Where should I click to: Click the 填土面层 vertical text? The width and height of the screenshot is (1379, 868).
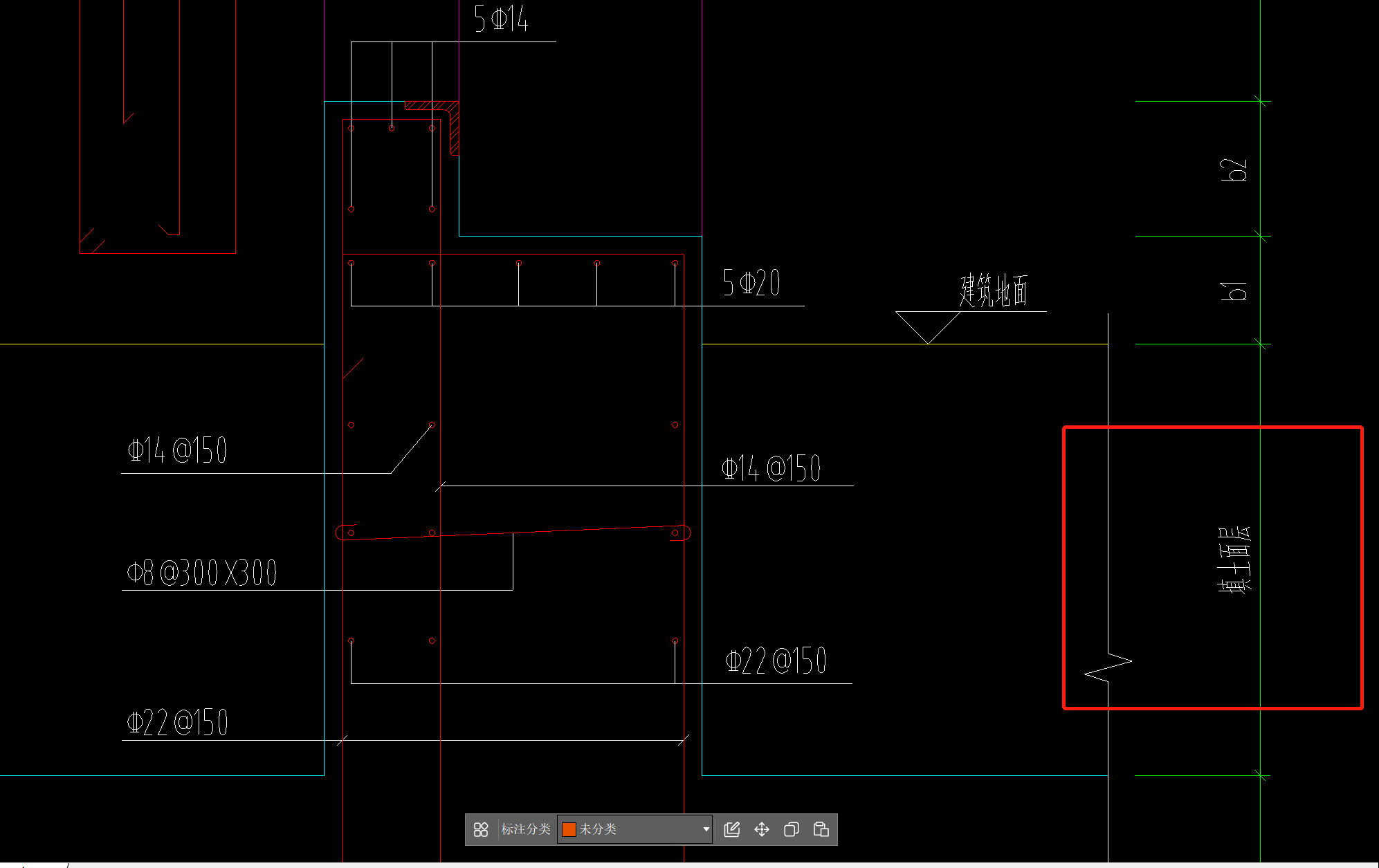tap(1234, 560)
